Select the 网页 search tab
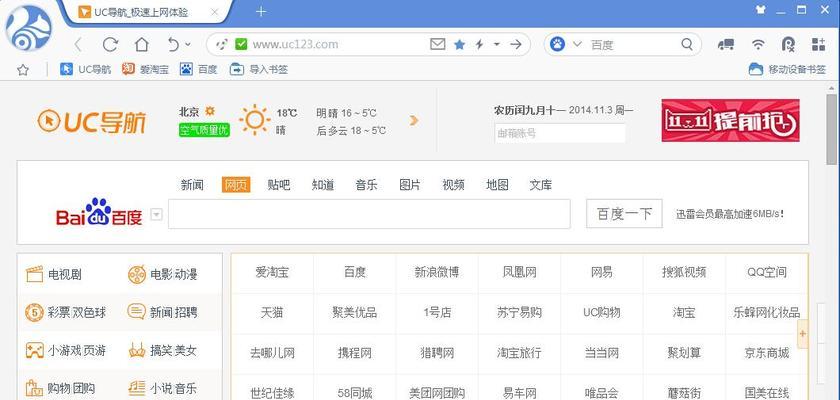Screen dimensions: 840x400 click(x=236, y=185)
